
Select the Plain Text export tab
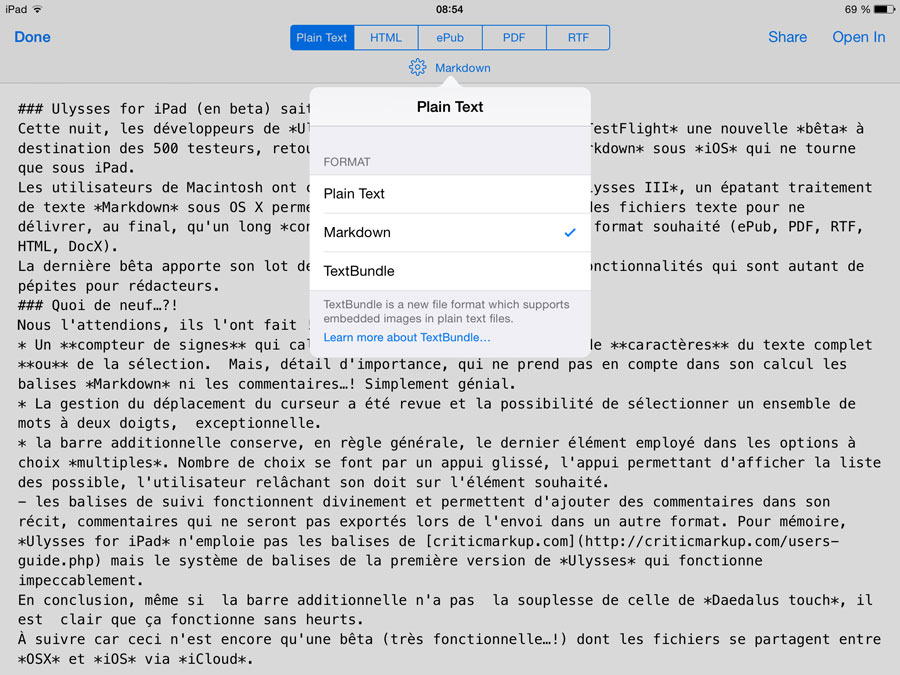322,38
